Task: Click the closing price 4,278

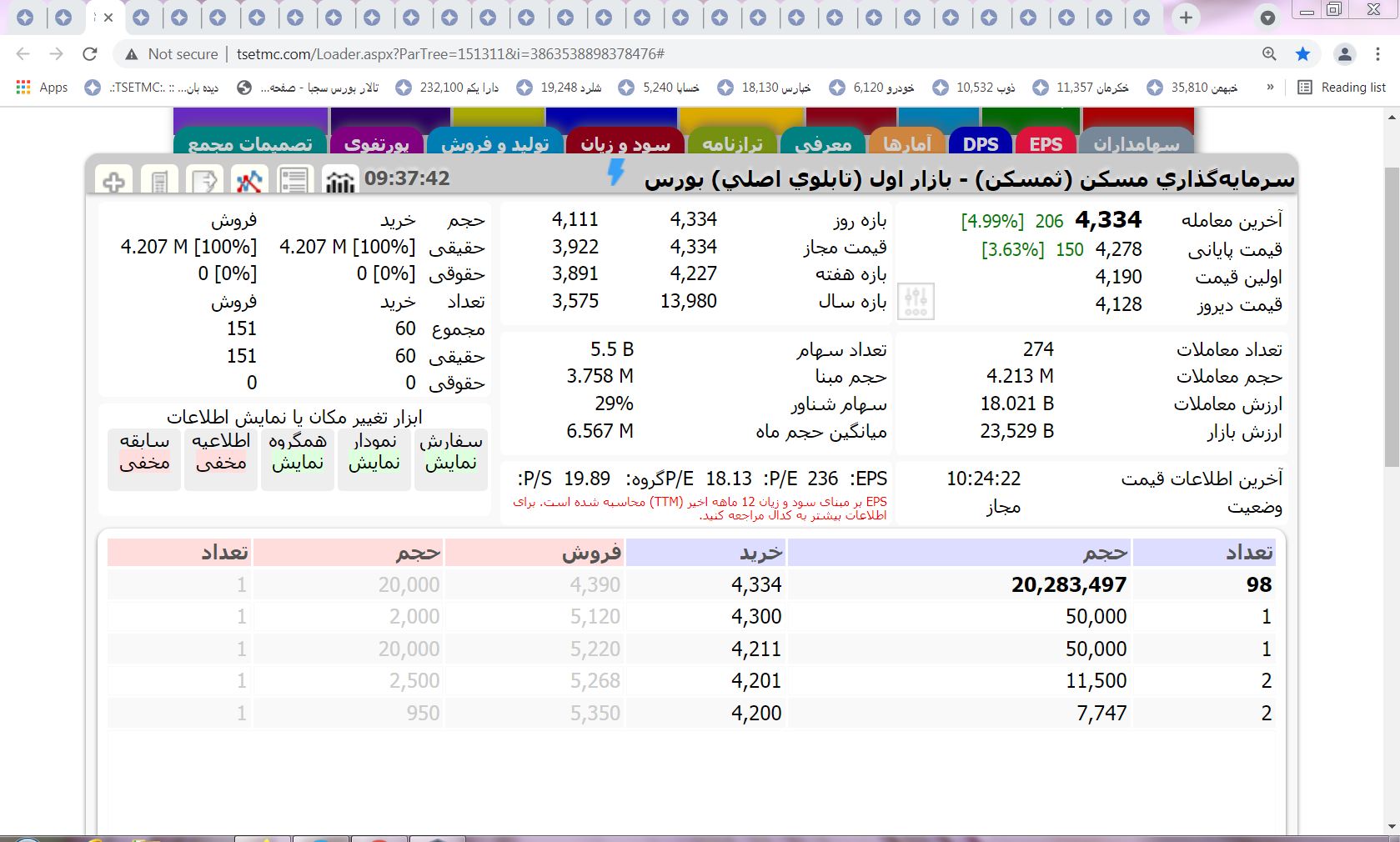Action: coord(1118,249)
